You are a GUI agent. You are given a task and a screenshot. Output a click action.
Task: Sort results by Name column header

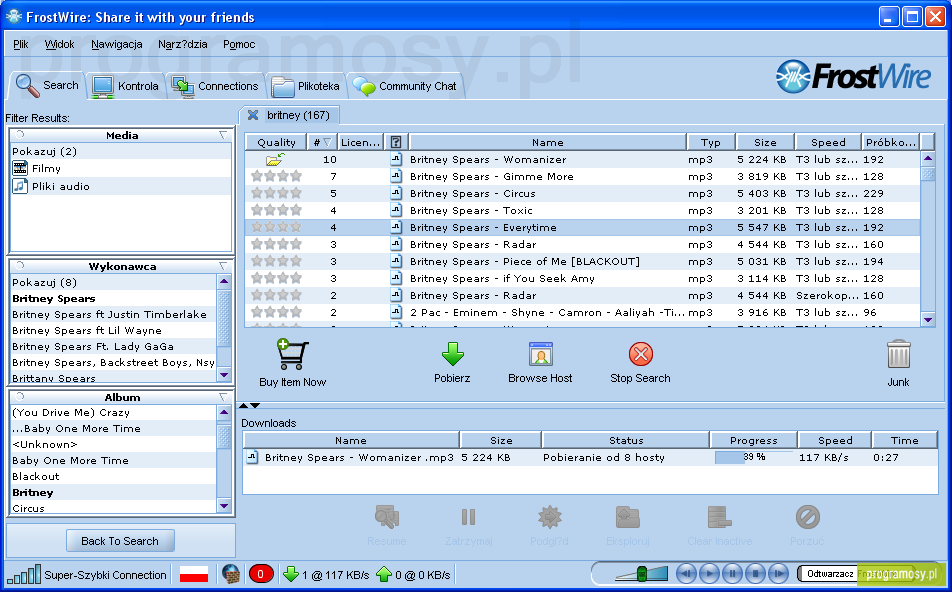548,142
